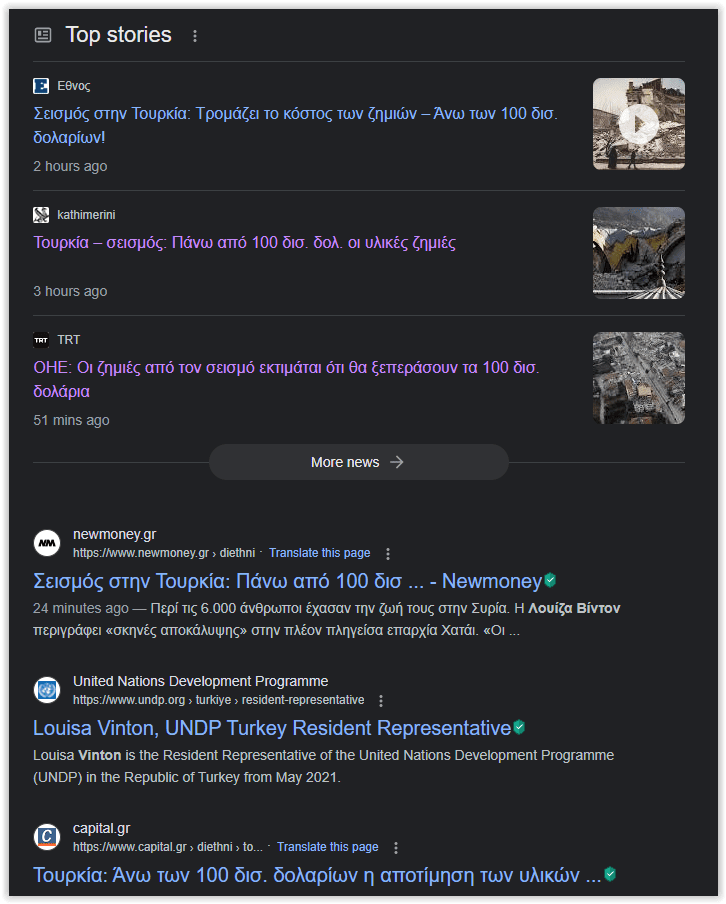Click green shield badge beside Louisa Vinton title

pos(519,727)
